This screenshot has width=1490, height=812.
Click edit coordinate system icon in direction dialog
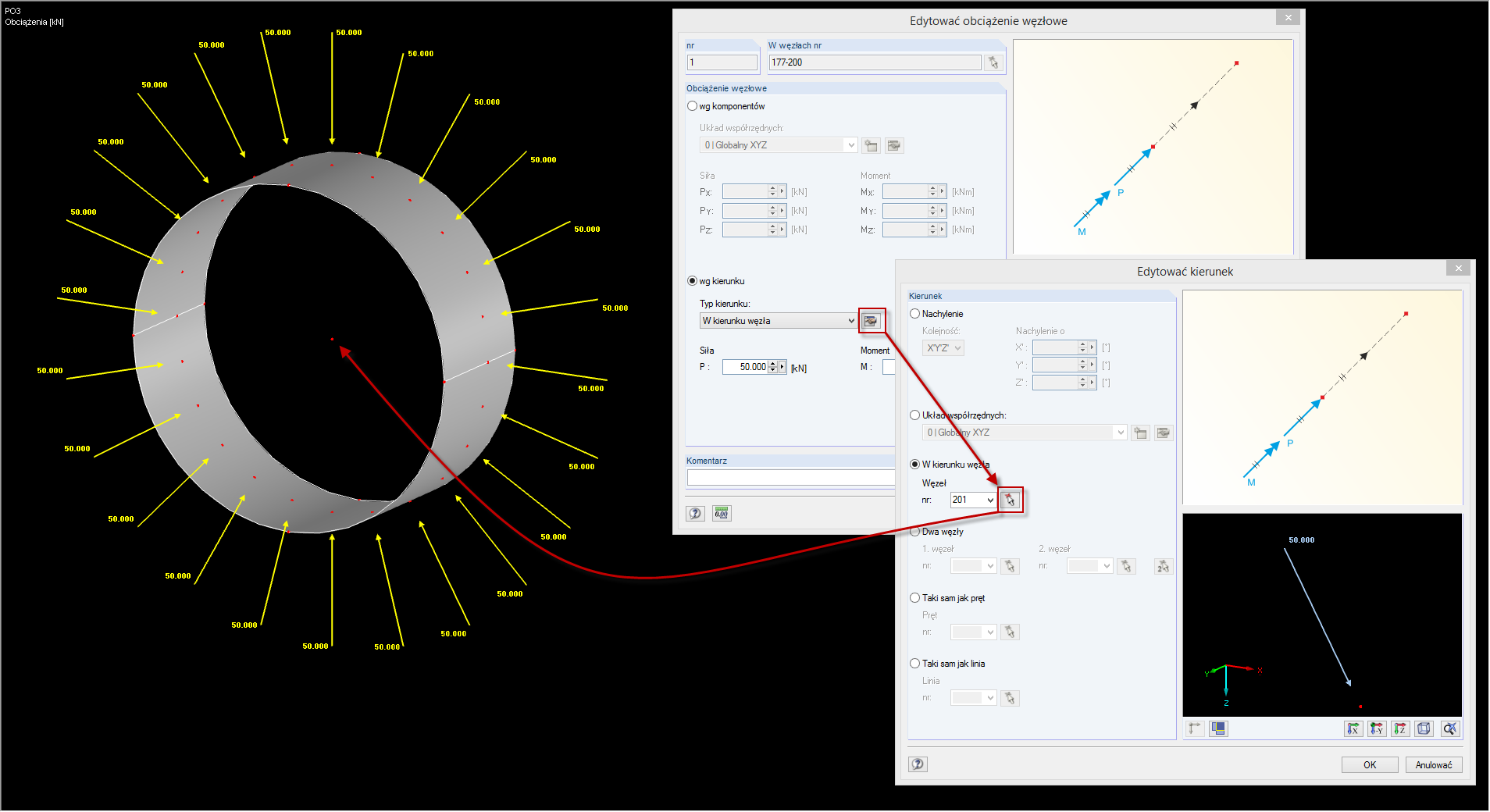point(1164,433)
